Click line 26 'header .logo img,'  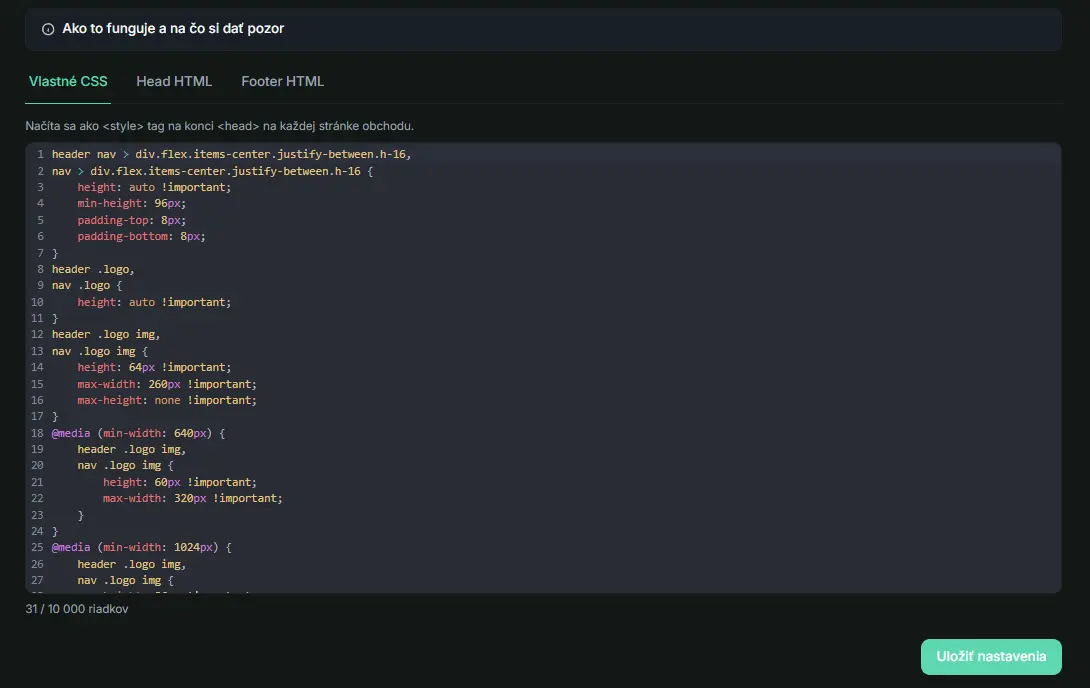131,564
